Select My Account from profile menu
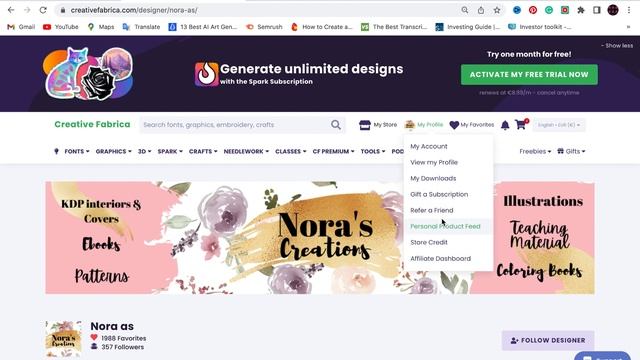640x360 pixels. (429, 146)
